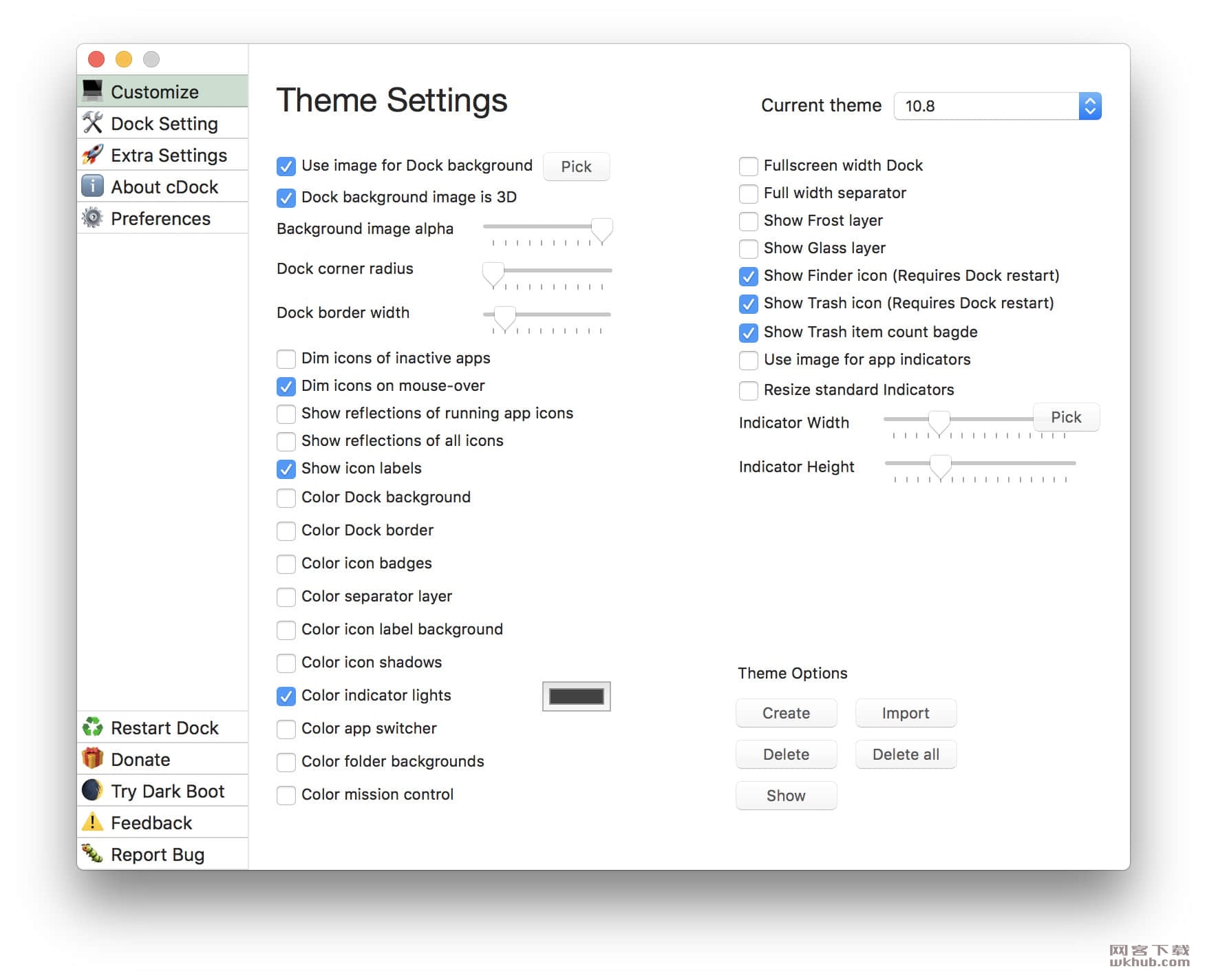
Task: Click the Customize laptop icon
Action: click(92, 91)
